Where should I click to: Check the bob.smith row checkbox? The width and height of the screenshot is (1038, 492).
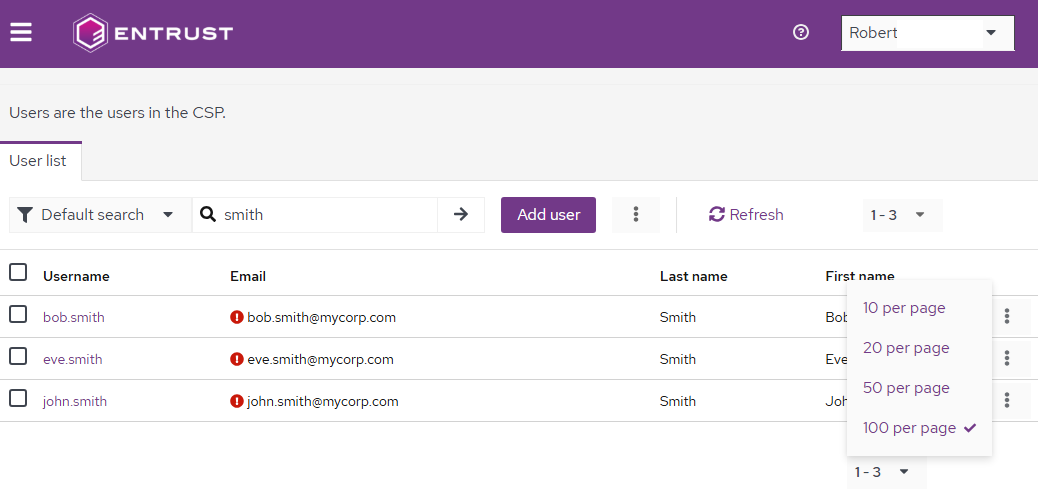[18, 315]
